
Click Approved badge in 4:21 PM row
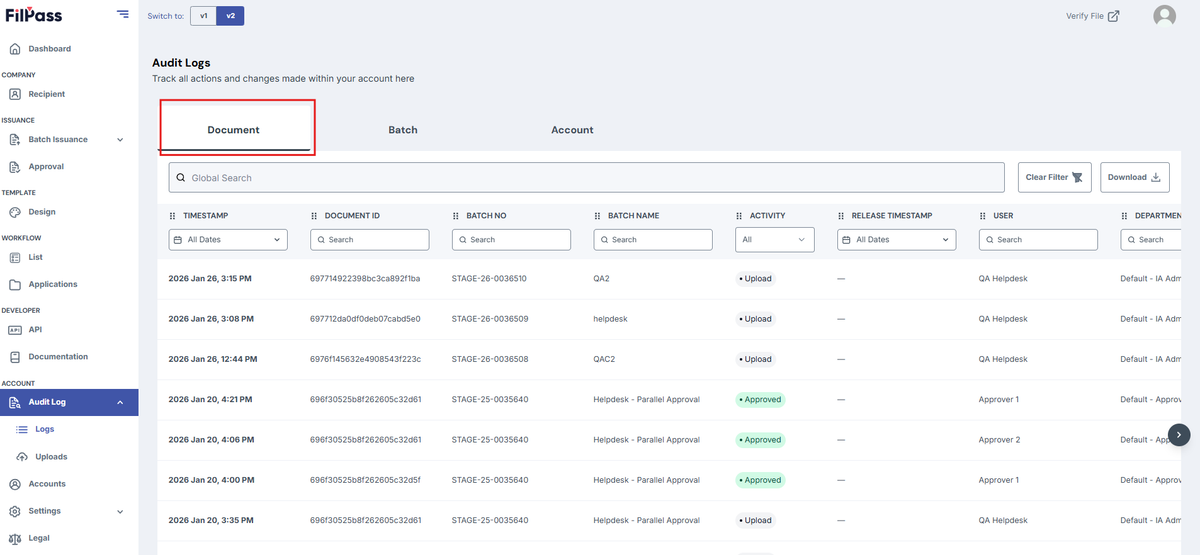coord(760,399)
